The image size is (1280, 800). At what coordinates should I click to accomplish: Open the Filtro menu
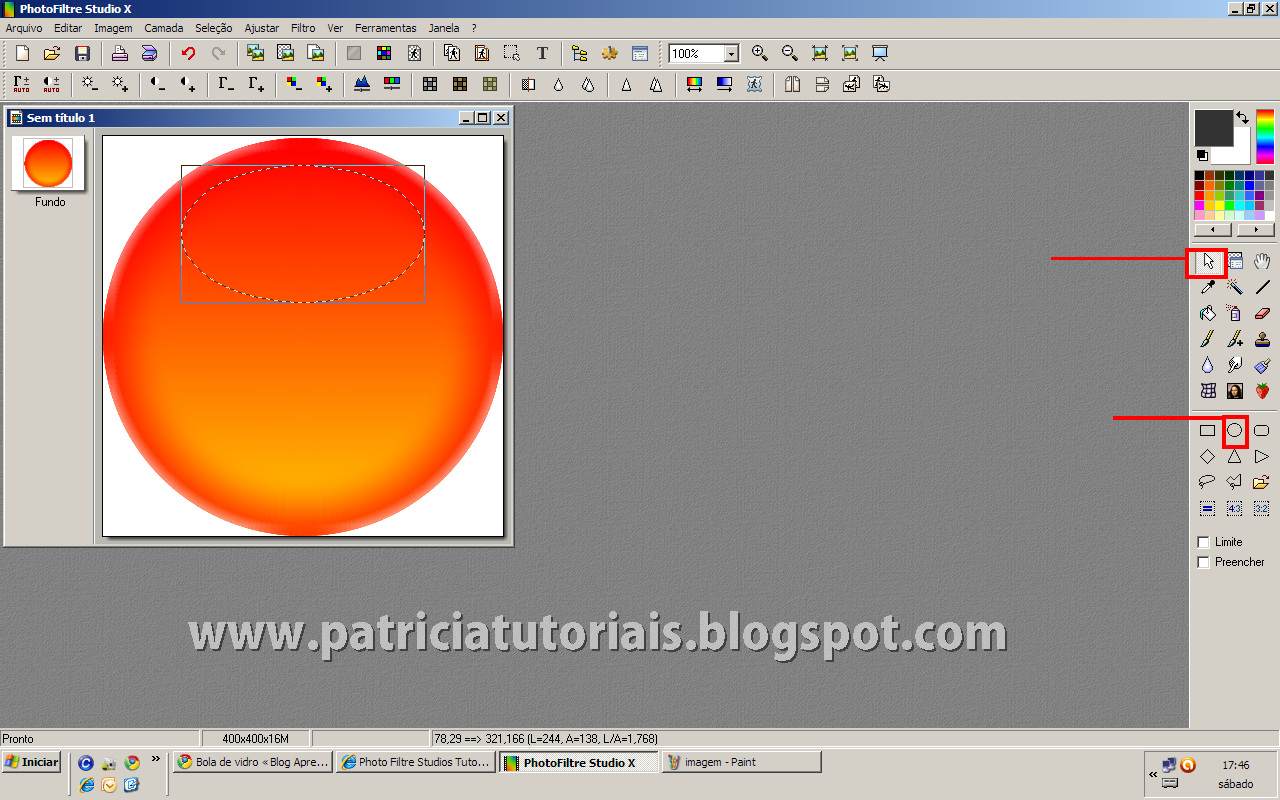click(x=303, y=28)
